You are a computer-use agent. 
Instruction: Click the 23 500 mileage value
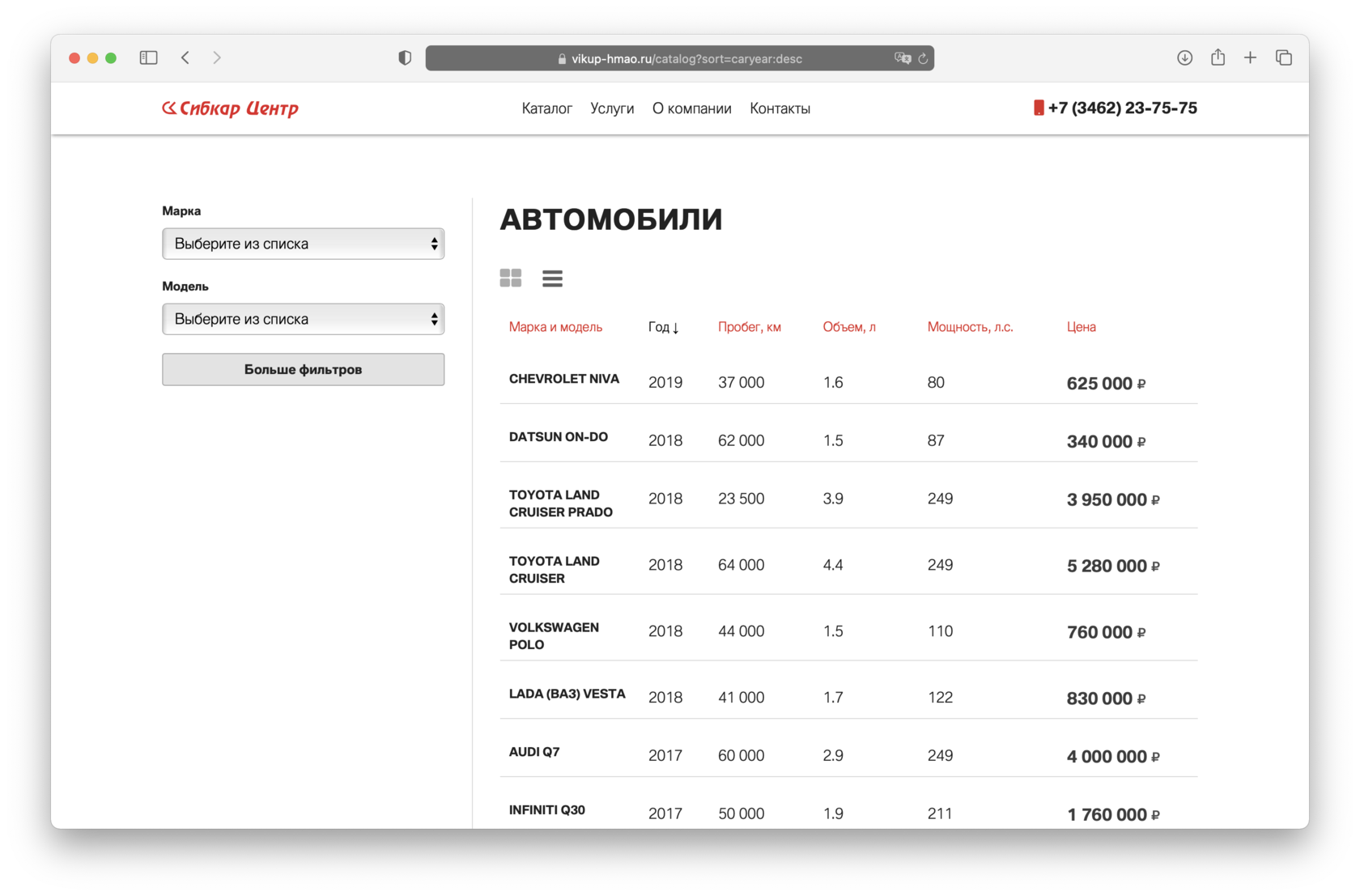[741, 499]
